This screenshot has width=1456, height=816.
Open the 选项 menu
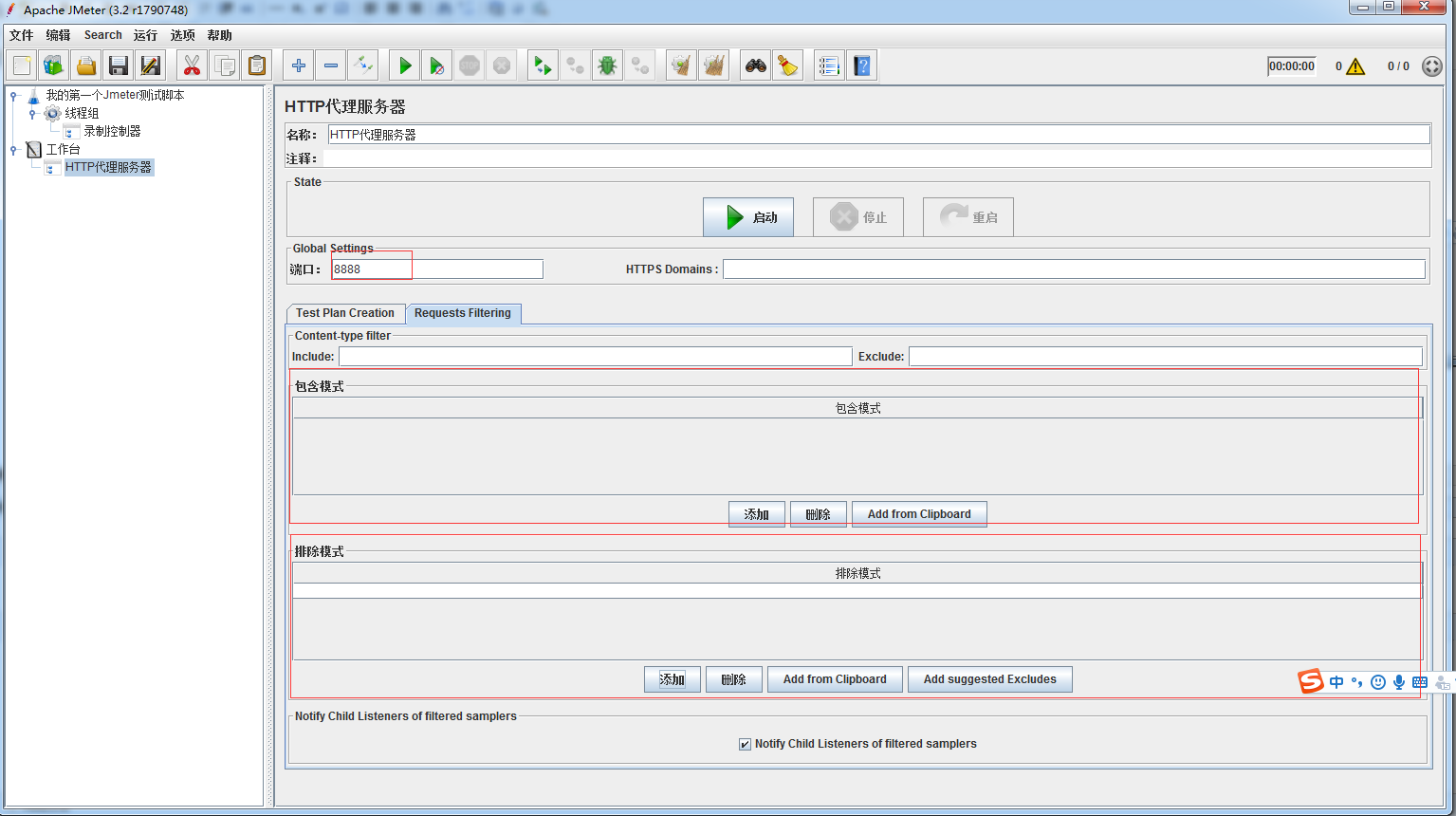tap(182, 35)
